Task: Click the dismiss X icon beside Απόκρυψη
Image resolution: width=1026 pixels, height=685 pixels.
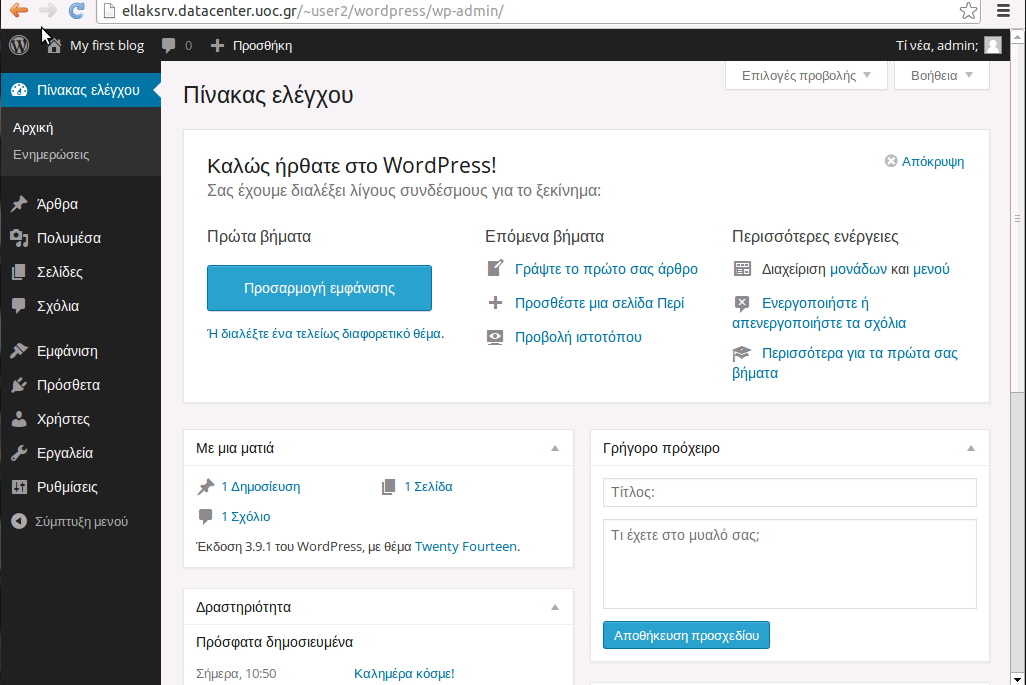Action: (891, 161)
